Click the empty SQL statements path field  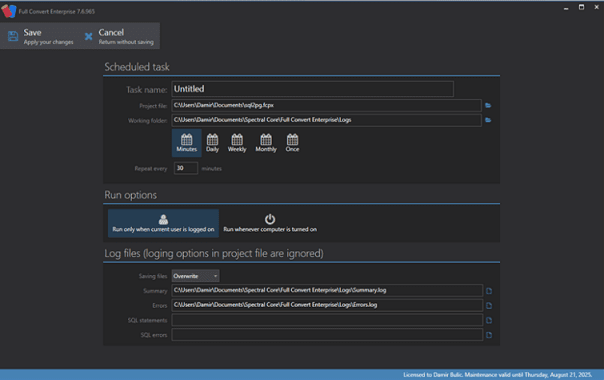click(x=327, y=320)
